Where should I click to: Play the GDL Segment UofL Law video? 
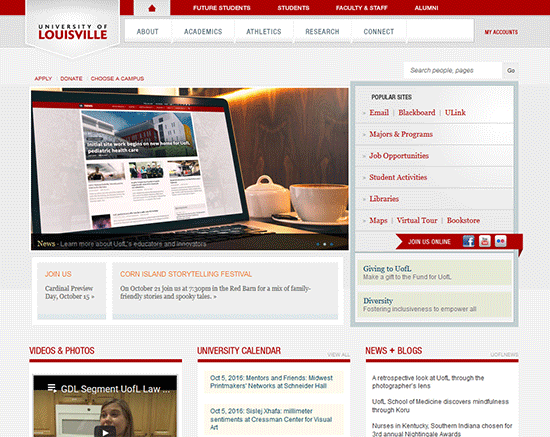(105, 432)
